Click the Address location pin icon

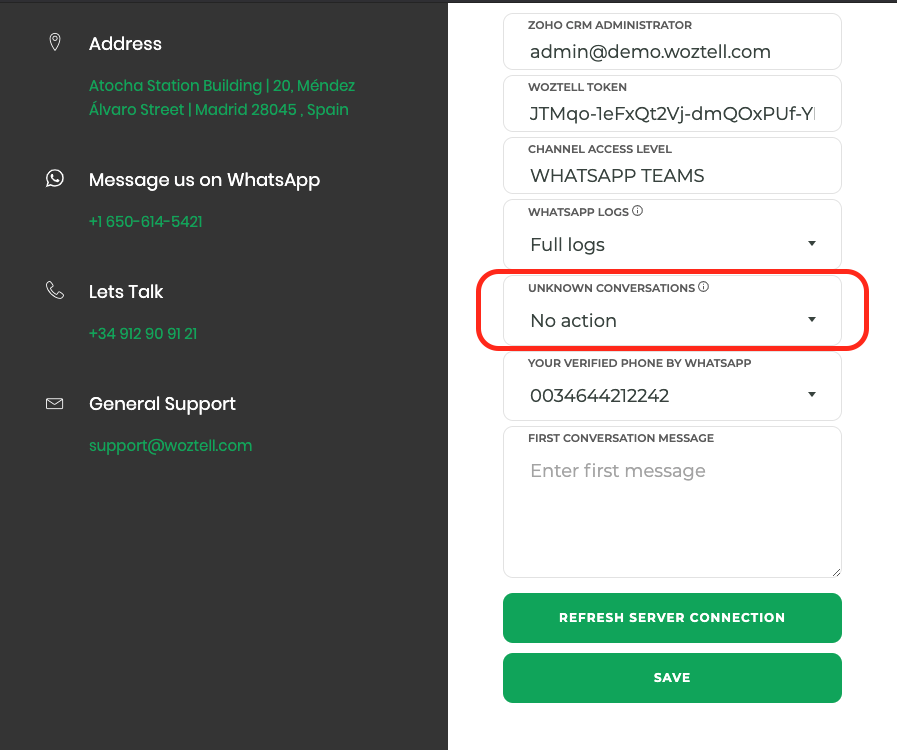click(55, 42)
